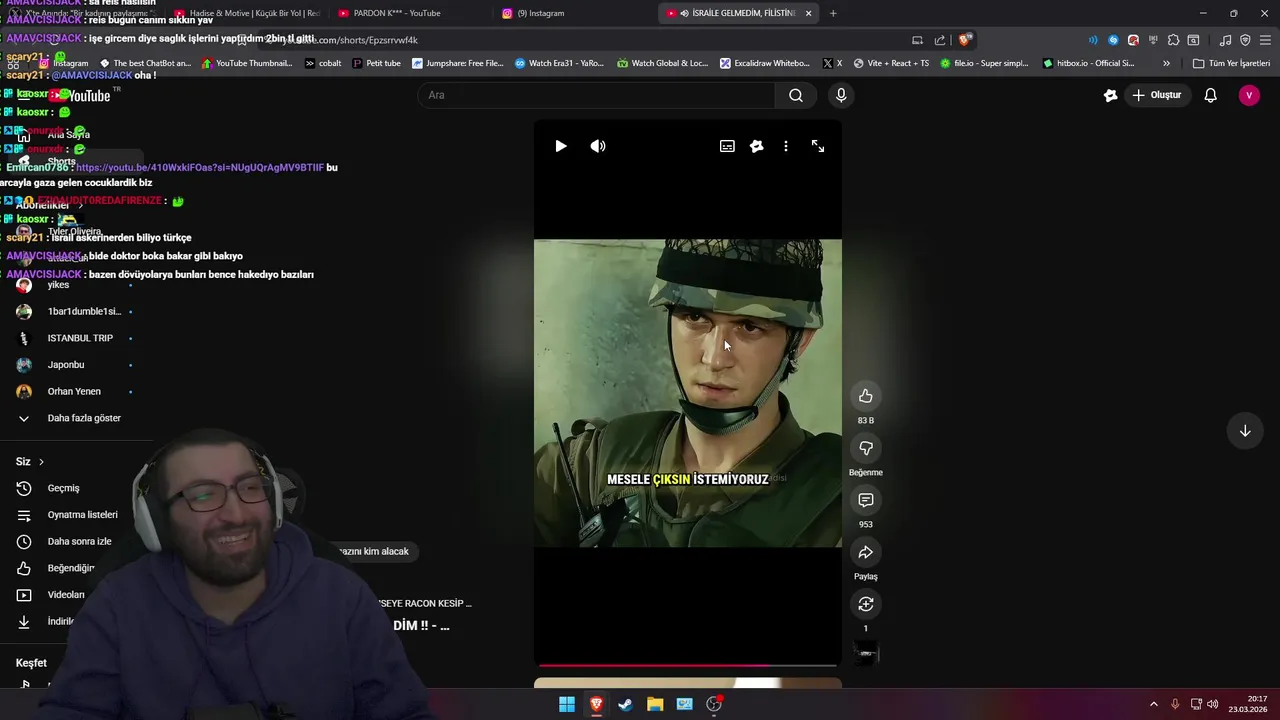Share the Shorts video (Paylaş)
The width and height of the screenshot is (1280, 720).
coord(866,552)
